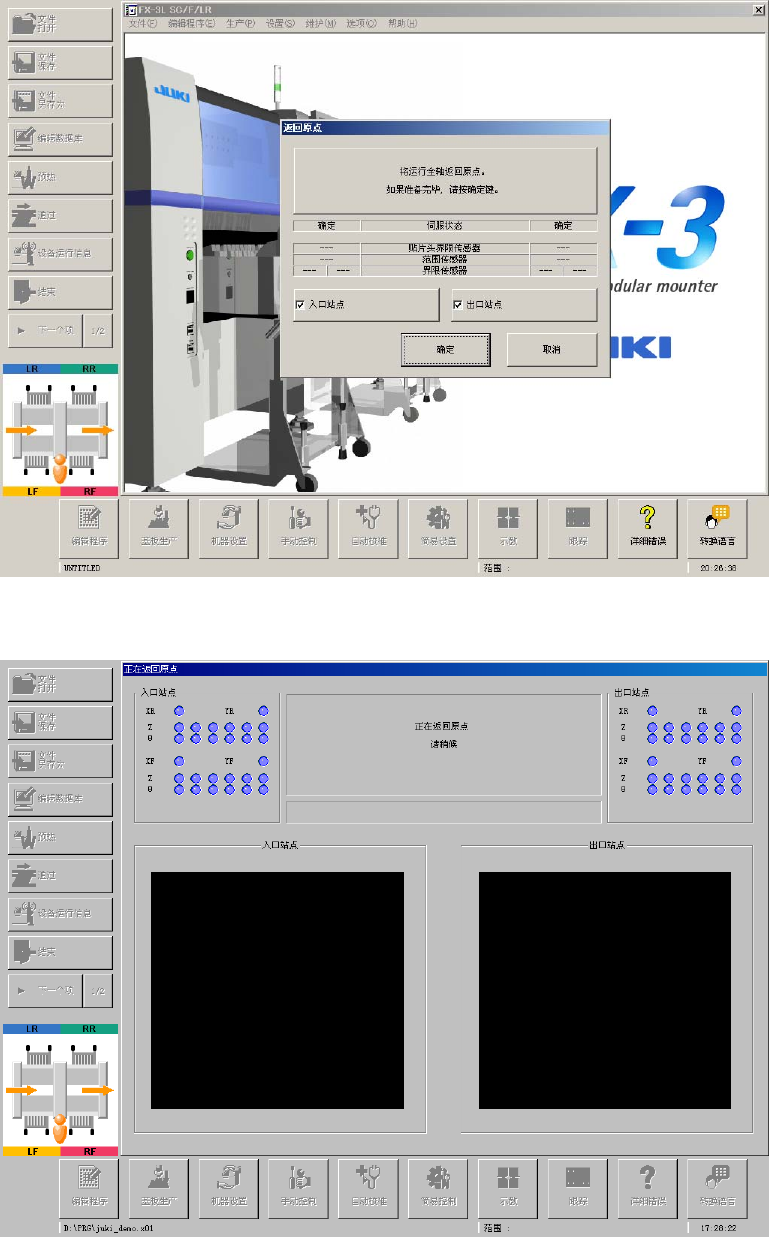Click the 1/2 page button in FX-3L main window
Screen dimensions: 769x1237
point(97,330)
